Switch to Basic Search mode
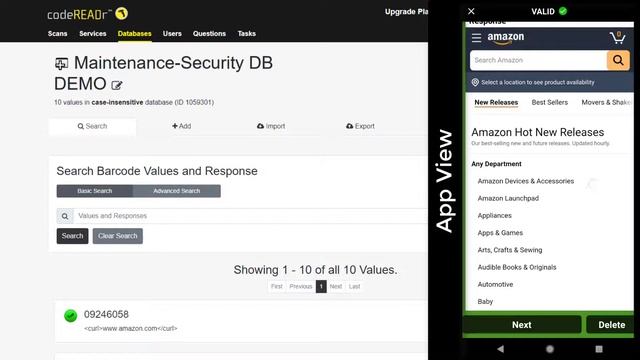 (95, 191)
